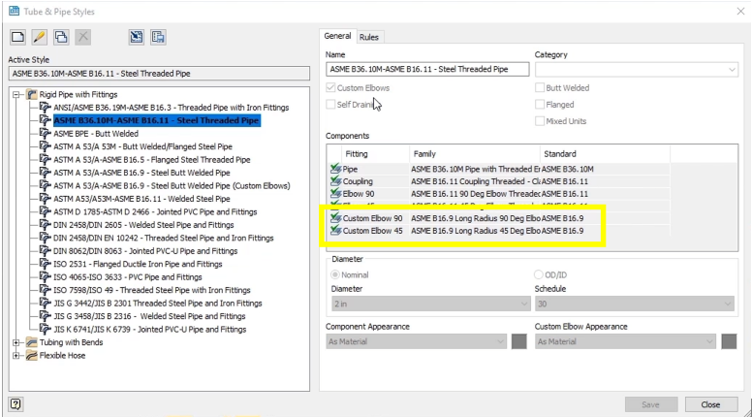Image resolution: width=754 pixels, height=417 pixels.
Task: Click the Export styles toolbar icon
Action: [x=158, y=37]
